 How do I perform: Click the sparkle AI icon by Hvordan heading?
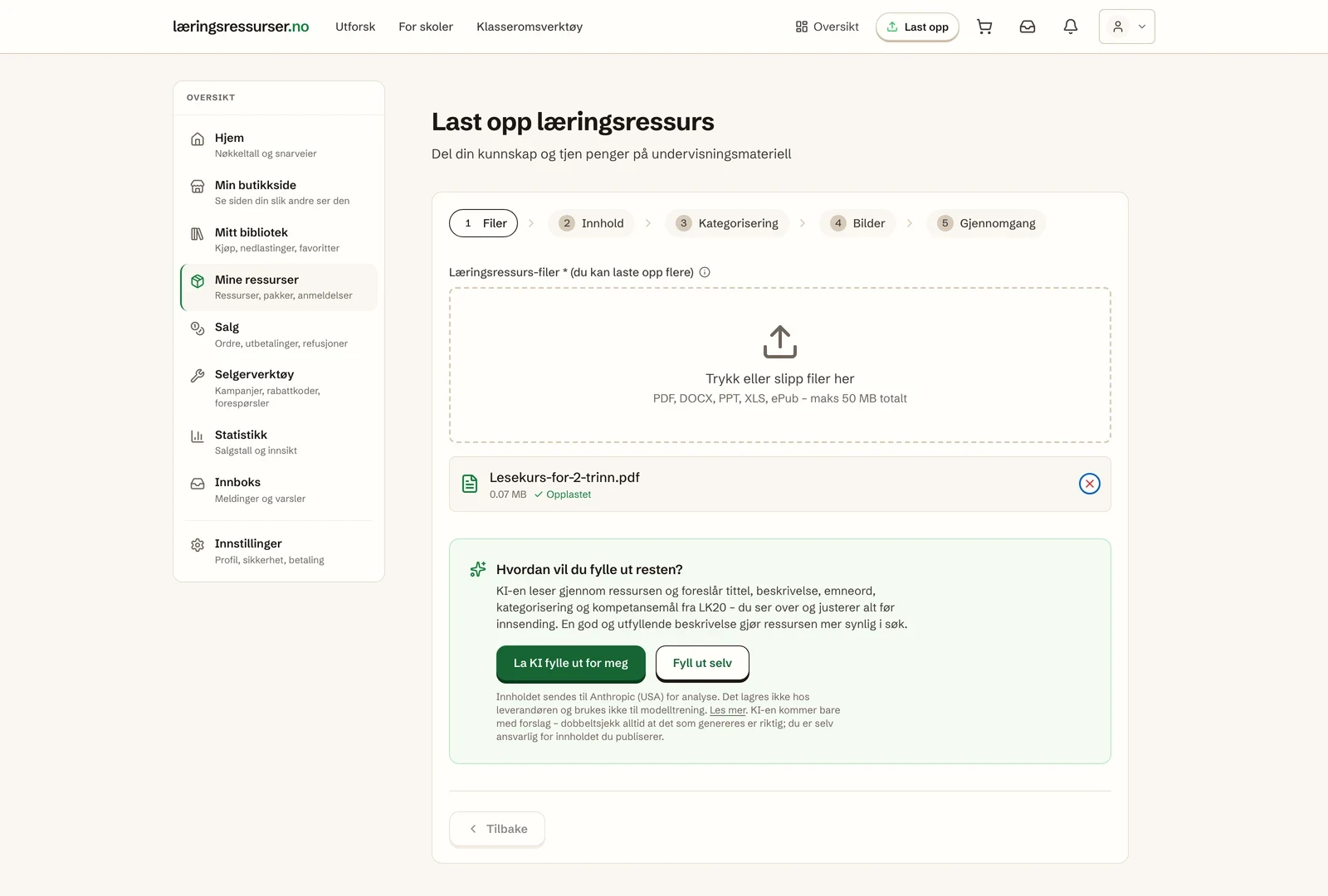478,569
